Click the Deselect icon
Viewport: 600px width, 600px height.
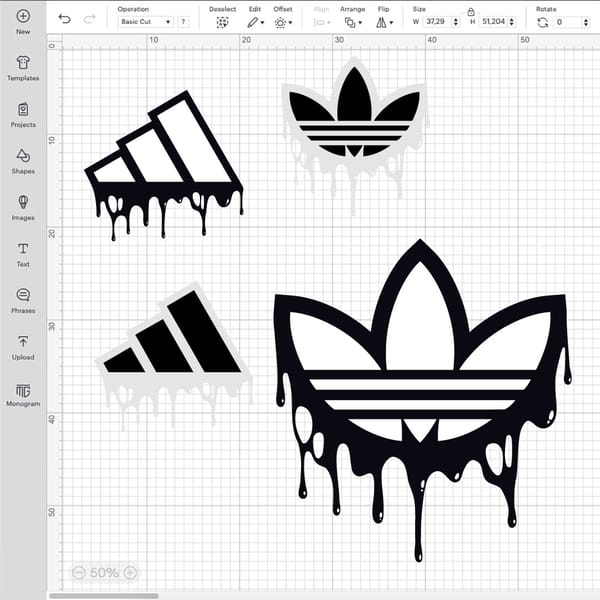click(x=222, y=23)
